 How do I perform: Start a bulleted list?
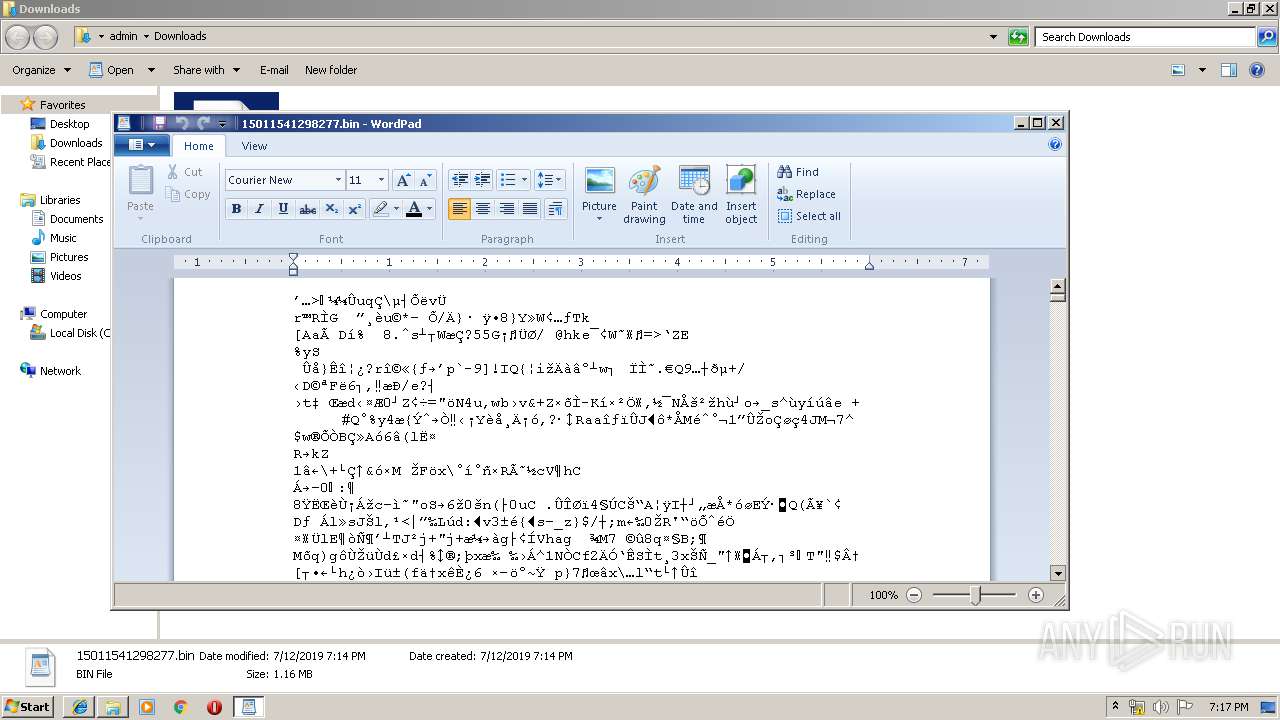(x=508, y=180)
